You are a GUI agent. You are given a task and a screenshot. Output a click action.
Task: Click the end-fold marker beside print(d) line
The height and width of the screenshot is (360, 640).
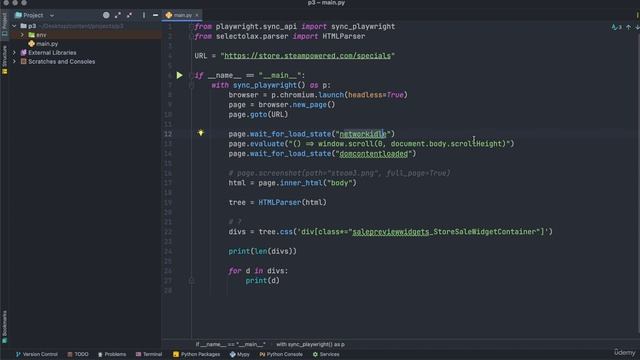point(191,280)
